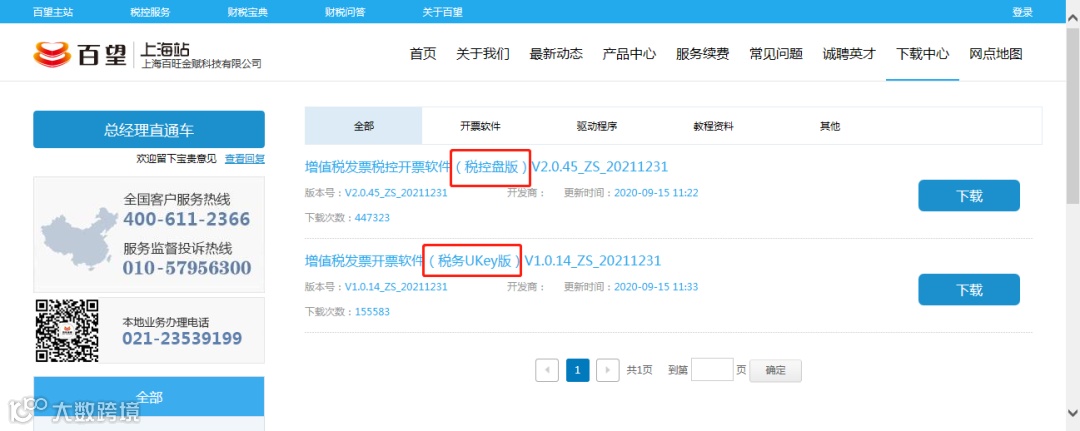Click the 登录 login link
The image size is (1080, 431).
[x=1022, y=12]
